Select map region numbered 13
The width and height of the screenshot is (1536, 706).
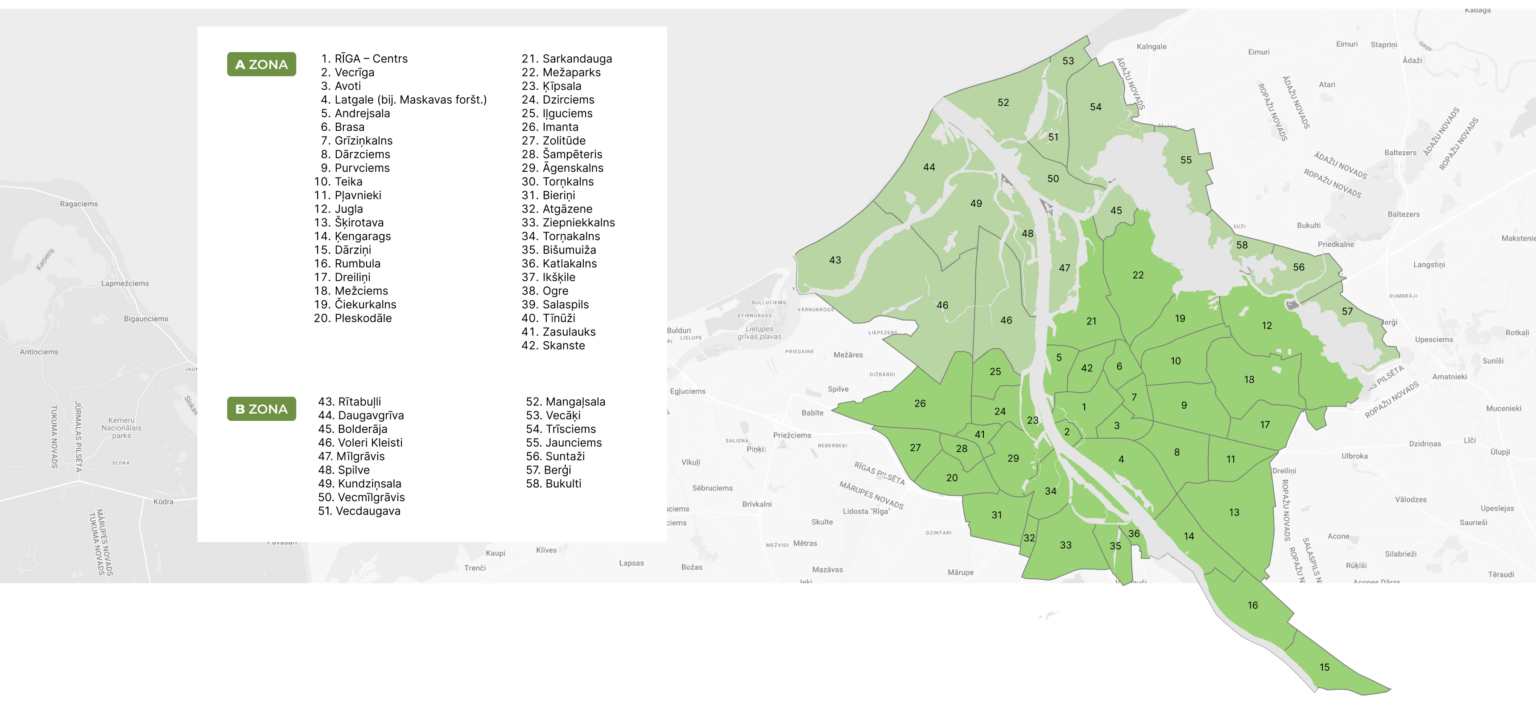coord(1234,512)
